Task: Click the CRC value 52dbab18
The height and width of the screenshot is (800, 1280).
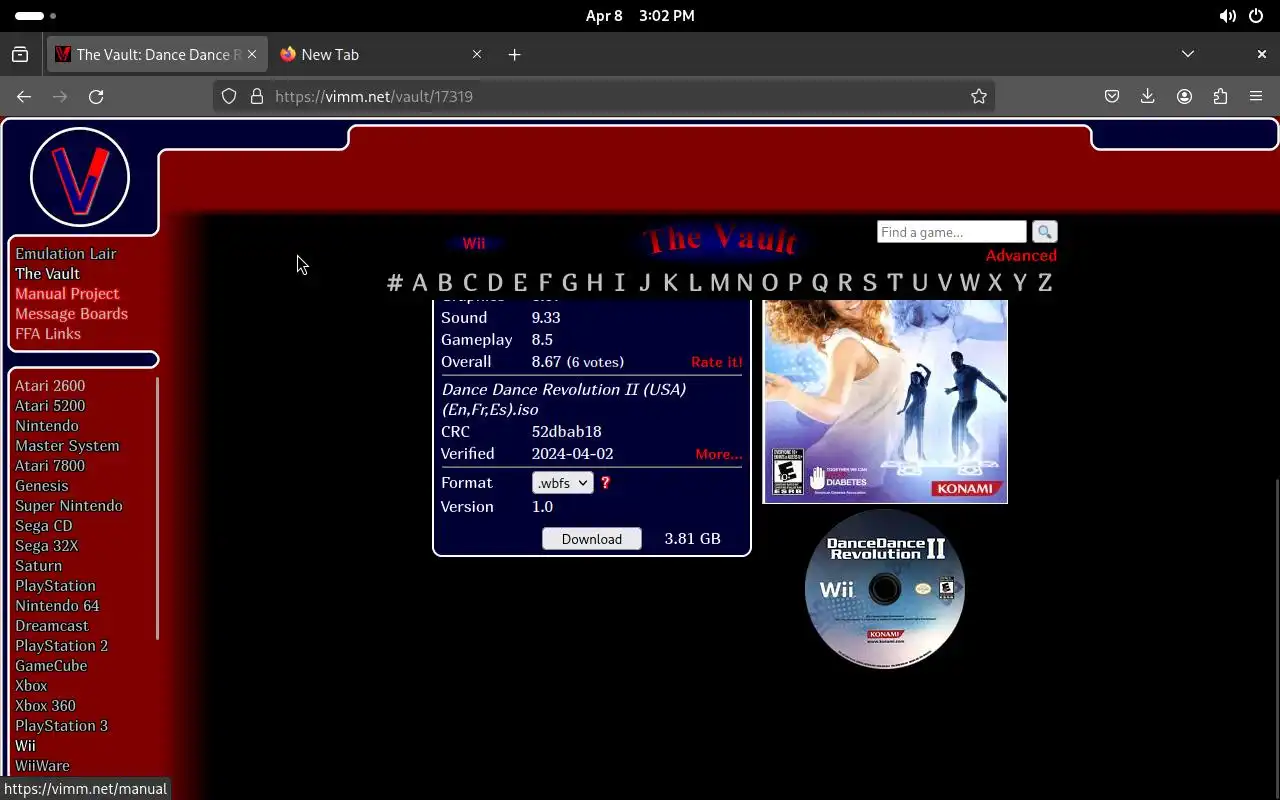Action: (x=567, y=432)
